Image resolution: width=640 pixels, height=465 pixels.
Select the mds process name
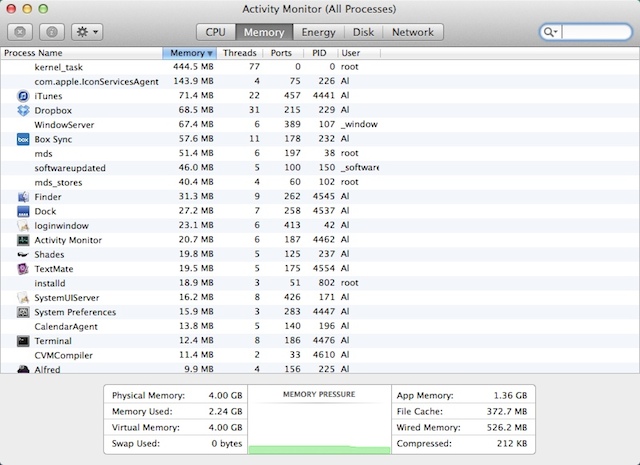pyautogui.click(x=43, y=154)
